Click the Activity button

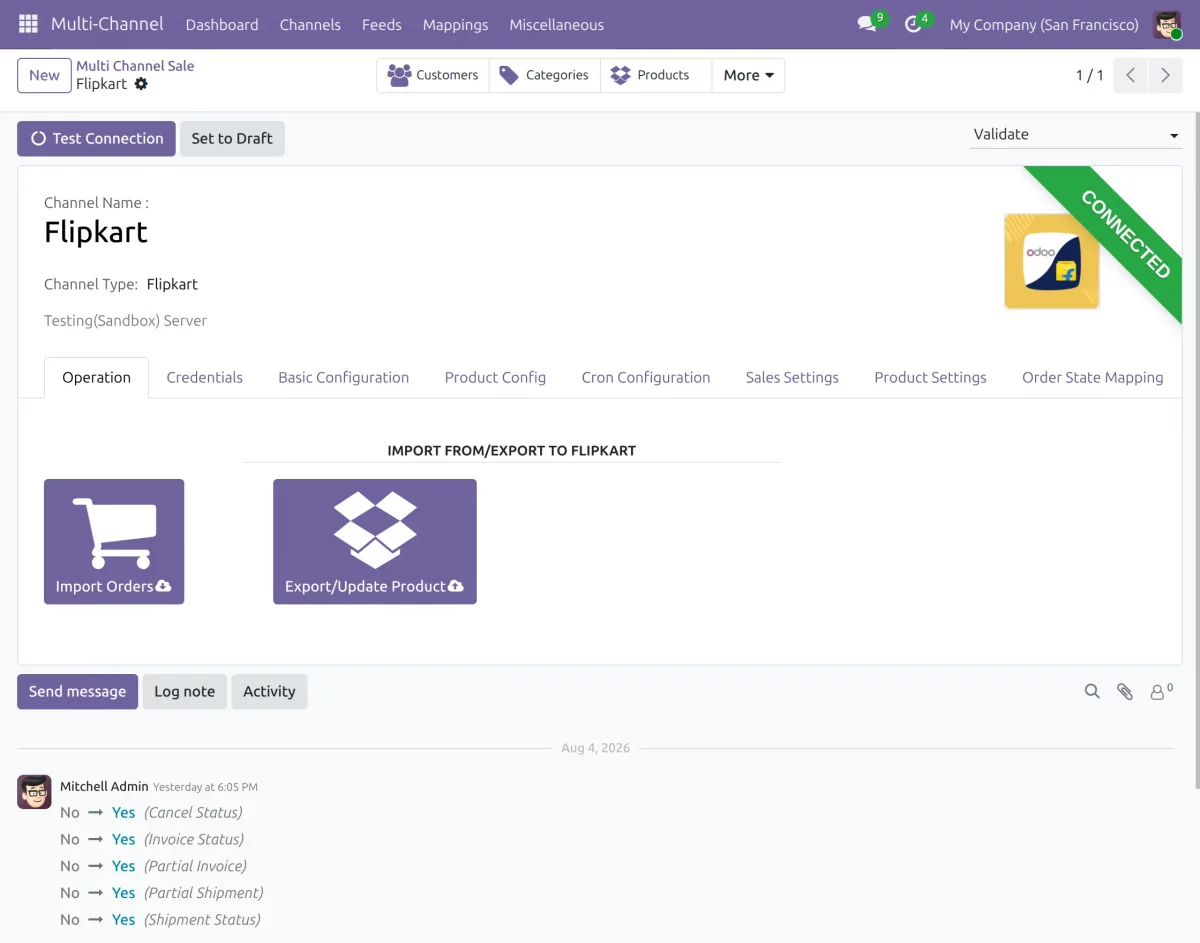click(x=269, y=691)
